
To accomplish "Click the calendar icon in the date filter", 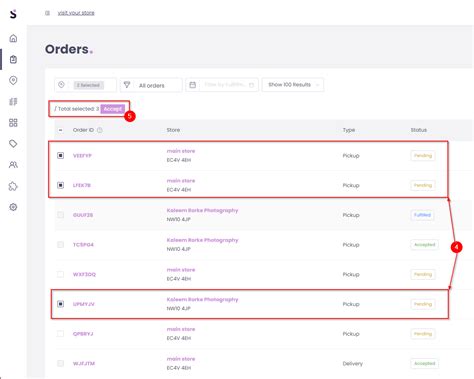I will (x=193, y=85).
